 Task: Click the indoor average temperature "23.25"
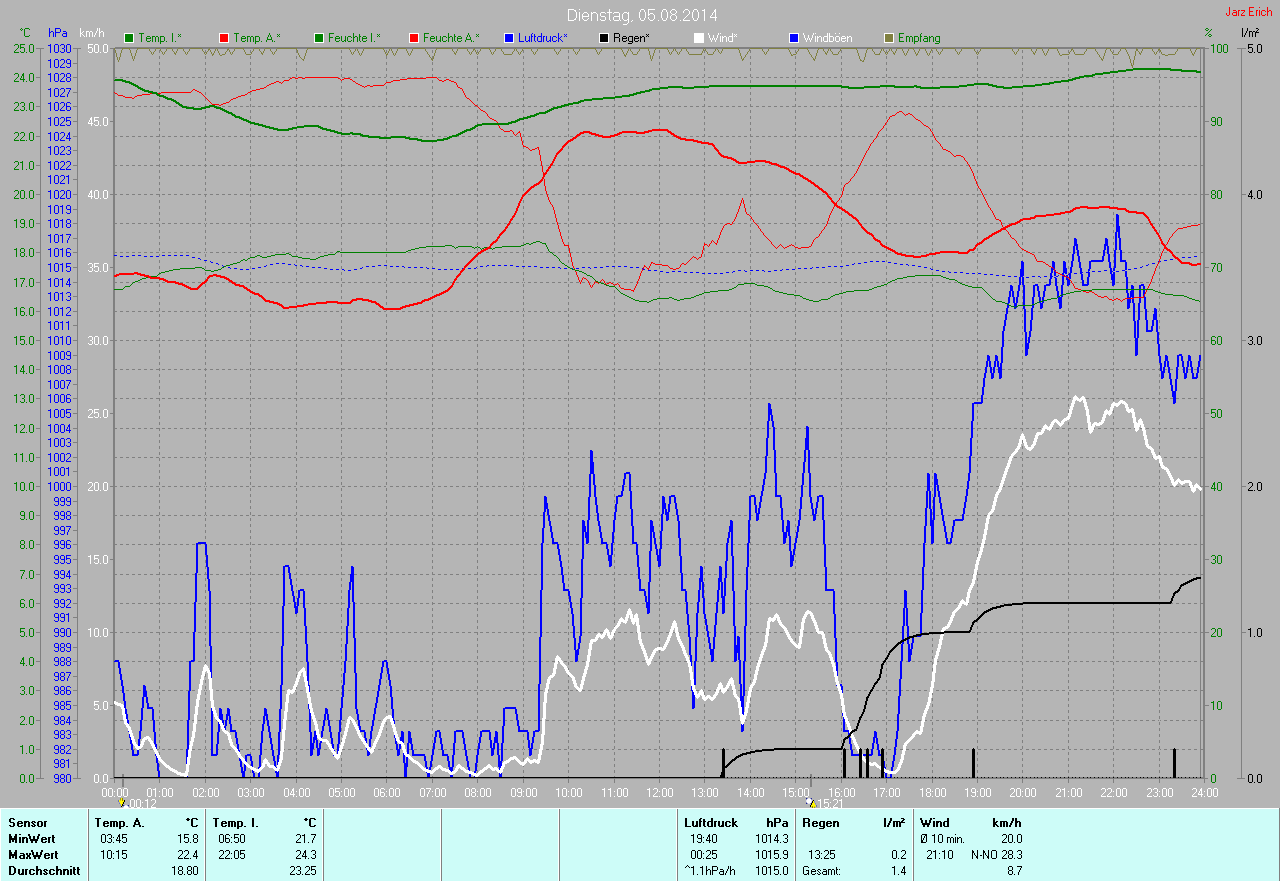[x=302, y=871]
